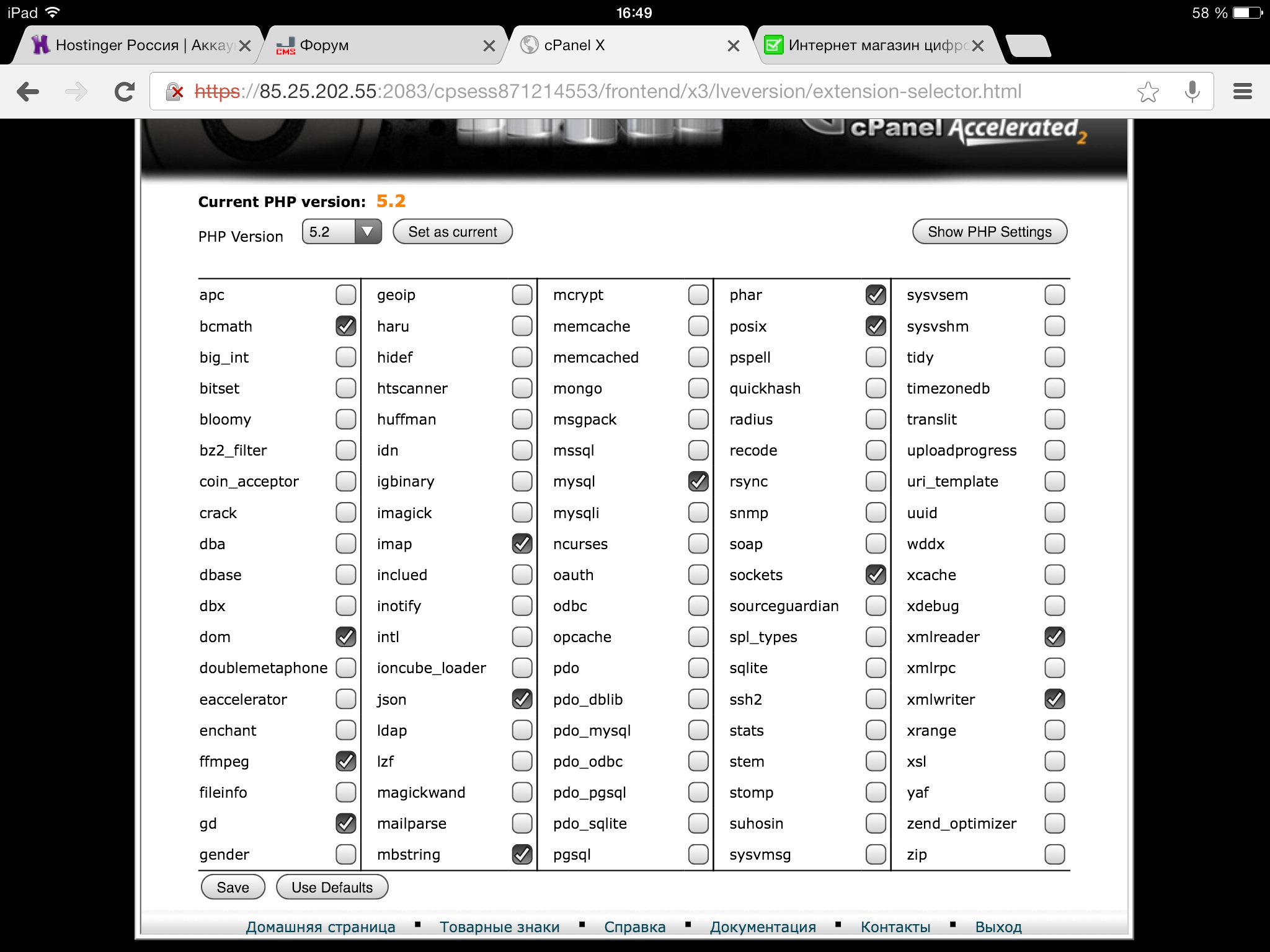Viewport: 1270px width, 952px height.
Task: Enable the zip extension checkbox
Action: pos(1054,855)
